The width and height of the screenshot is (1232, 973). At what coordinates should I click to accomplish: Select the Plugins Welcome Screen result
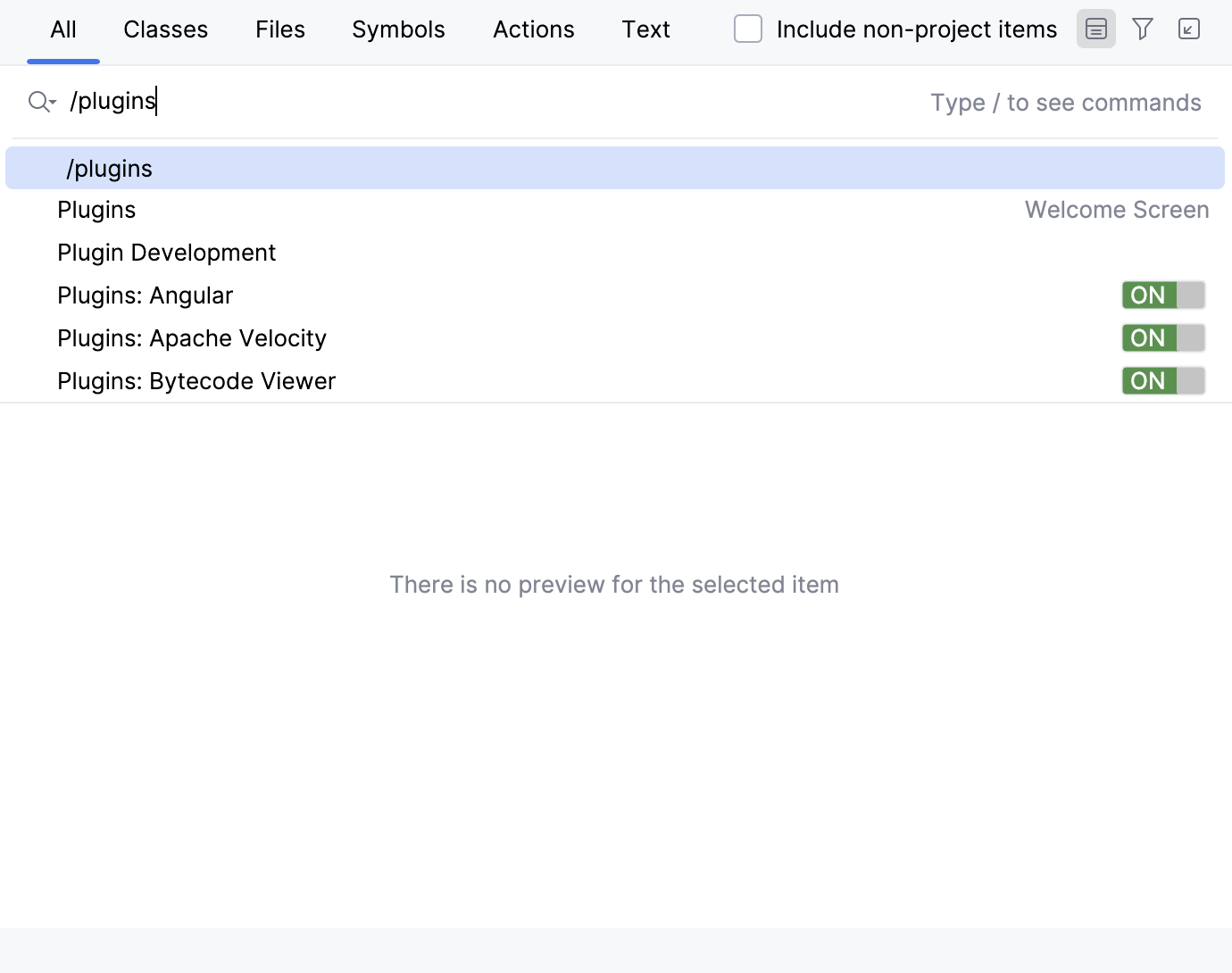[x=615, y=210]
